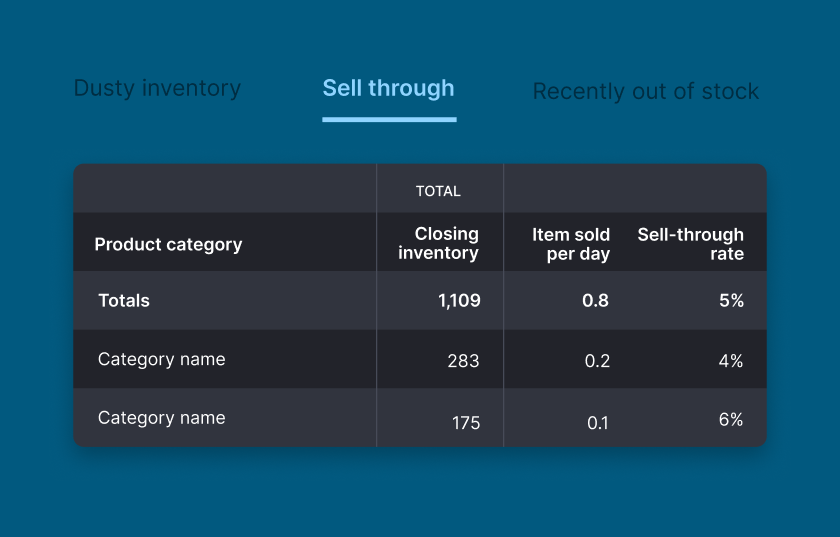Select the Sell through tab

(388, 88)
